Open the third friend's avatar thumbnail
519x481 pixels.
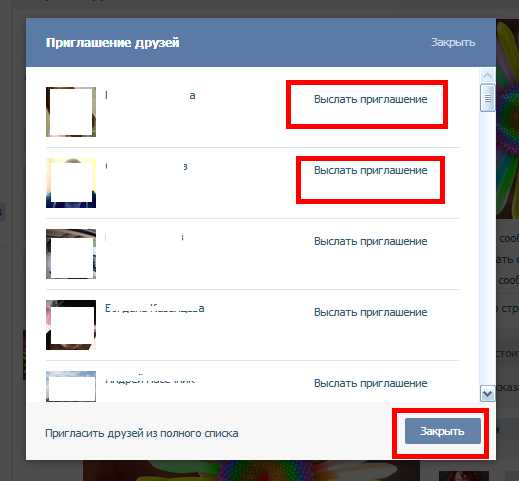(71, 254)
